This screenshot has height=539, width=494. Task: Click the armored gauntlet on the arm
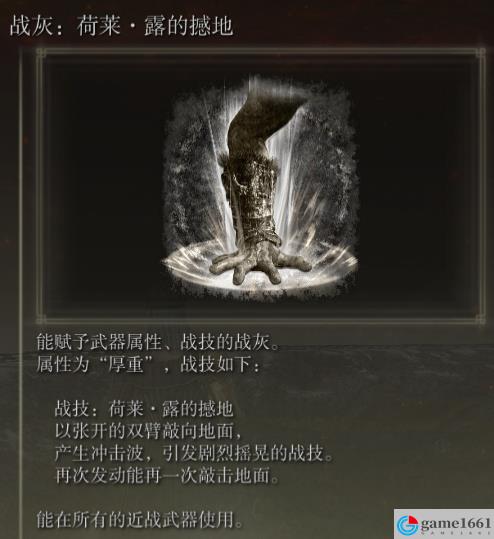[250, 199]
